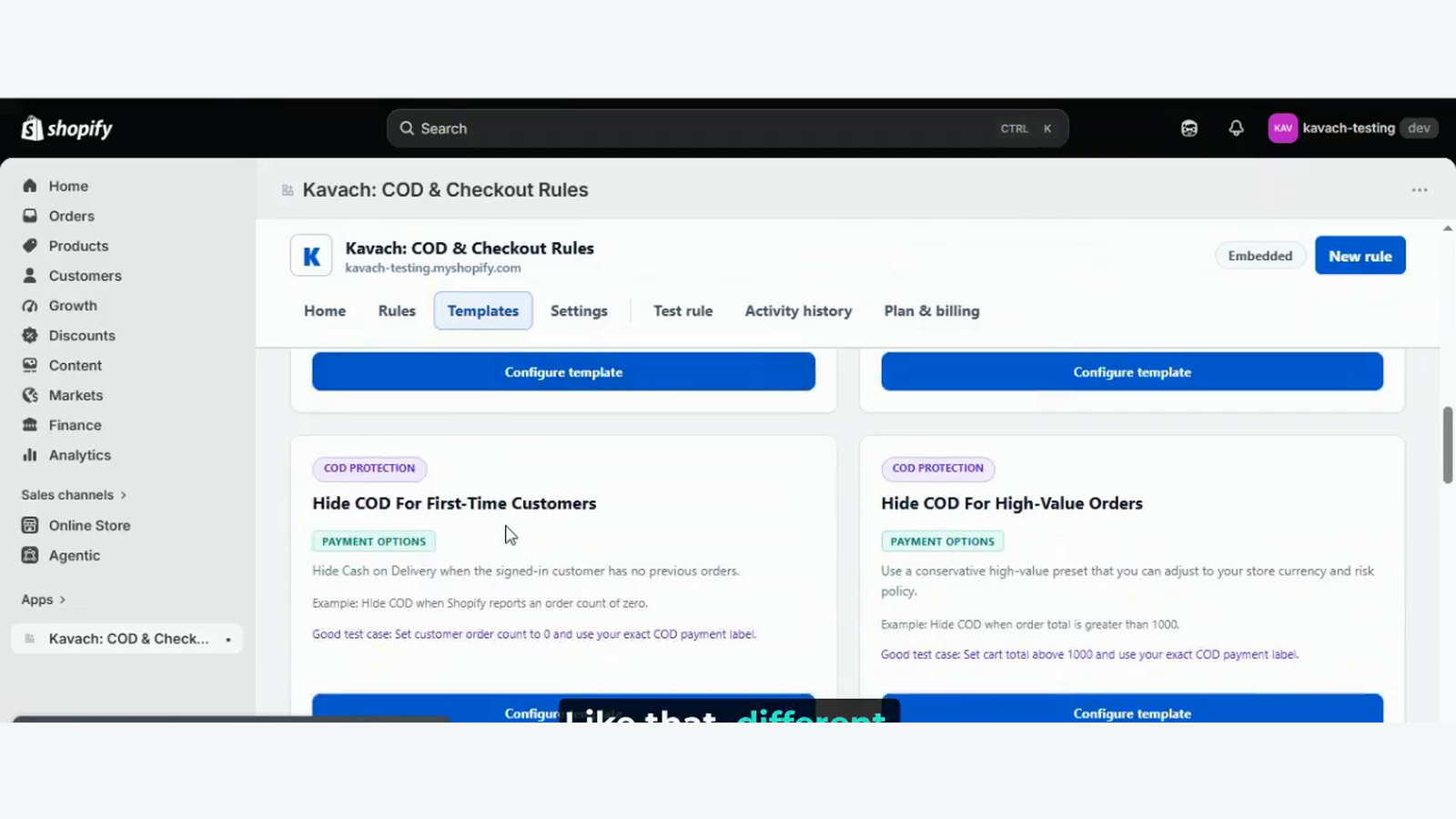Open the three-dot app menu
This screenshot has width=1456, height=819.
(1420, 190)
